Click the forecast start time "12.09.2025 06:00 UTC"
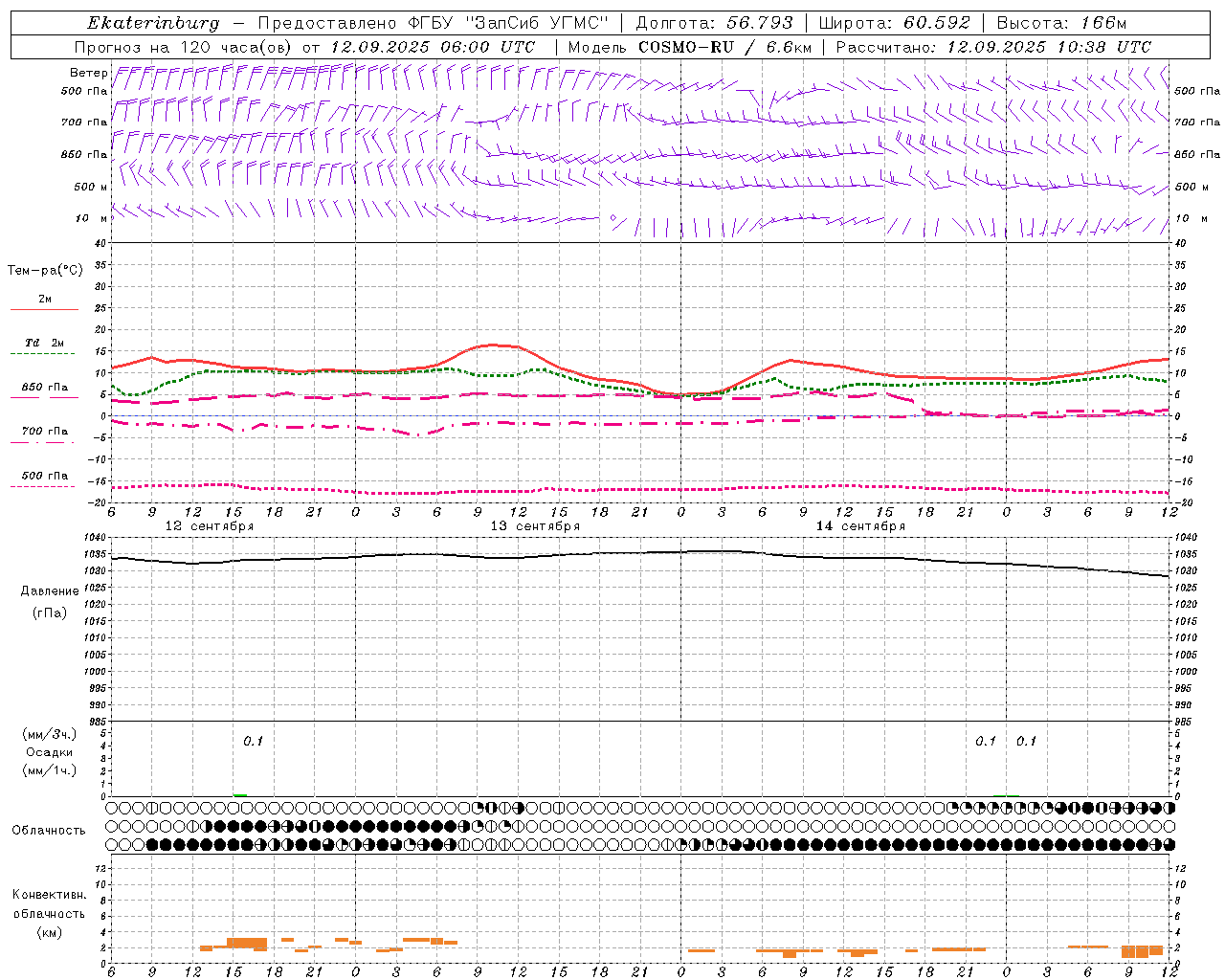Viewport: 1225px width, 980px height. click(x=433, y=47)
